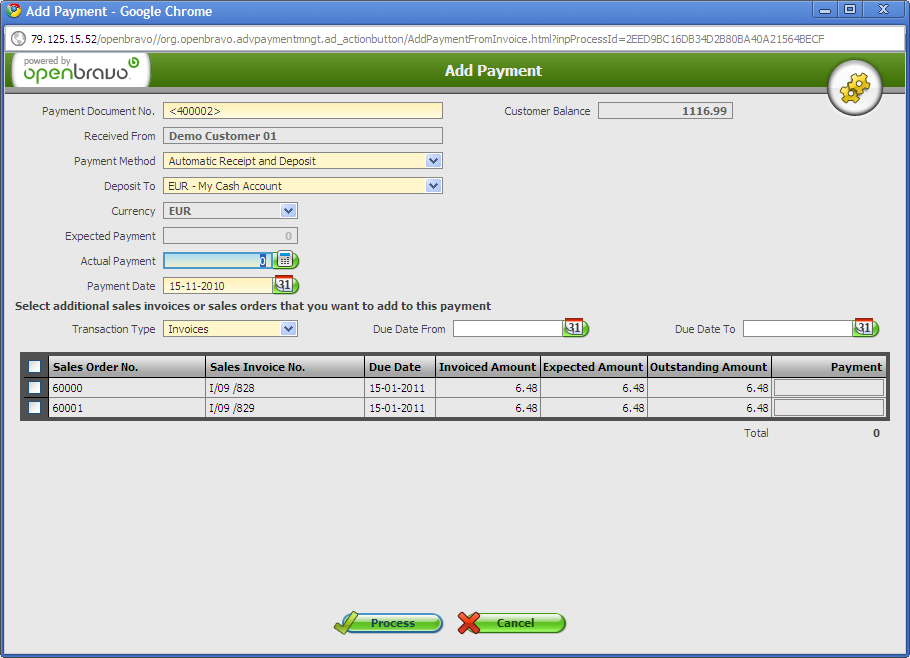Click the gears process icon in header
Viewport: 910px width, 658px height.
pos(855,89)
